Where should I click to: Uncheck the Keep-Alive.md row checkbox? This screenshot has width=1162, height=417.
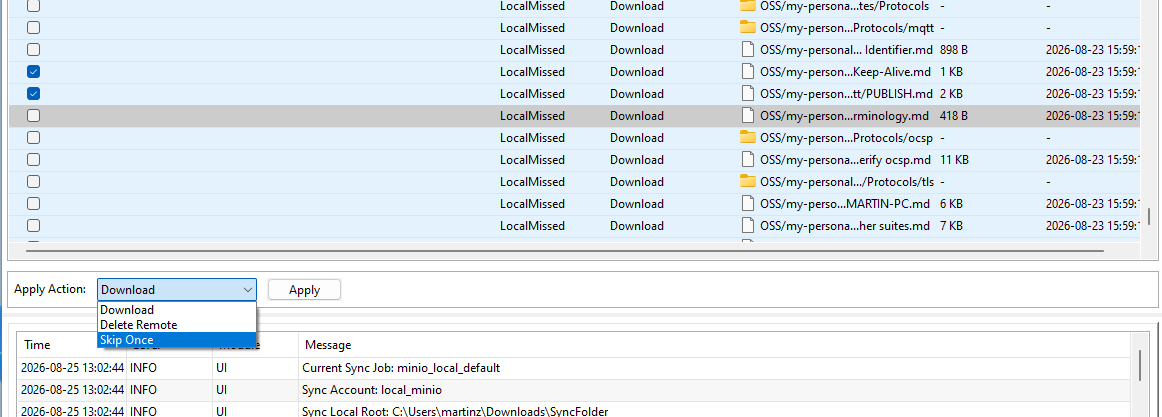33,72
